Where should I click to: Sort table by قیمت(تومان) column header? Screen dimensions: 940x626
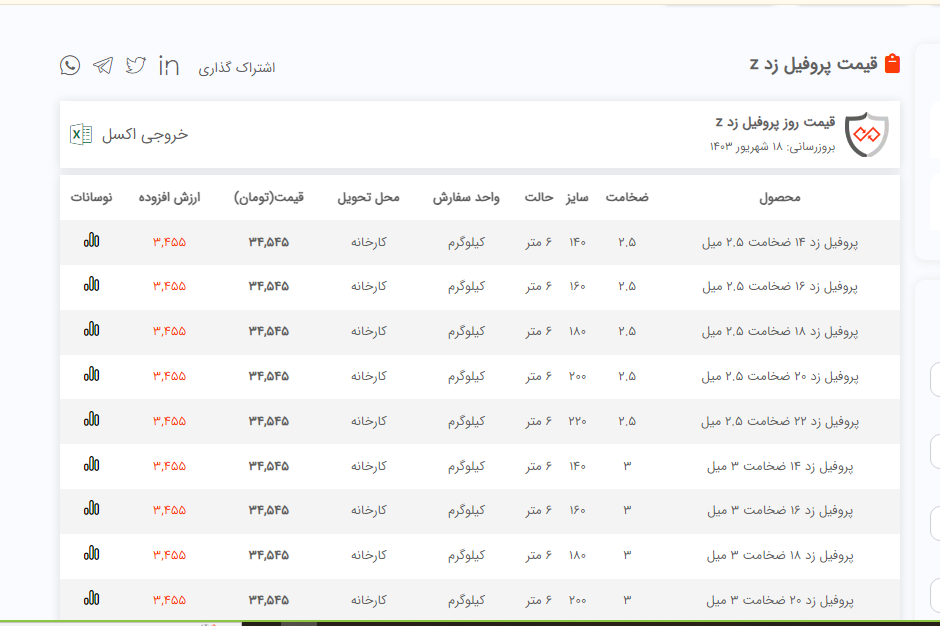tap(269, 198)
